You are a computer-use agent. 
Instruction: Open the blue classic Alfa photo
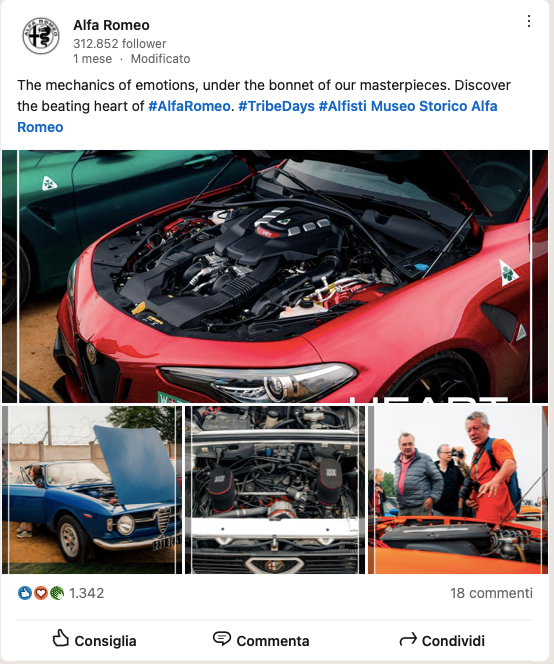coord(92,490)
